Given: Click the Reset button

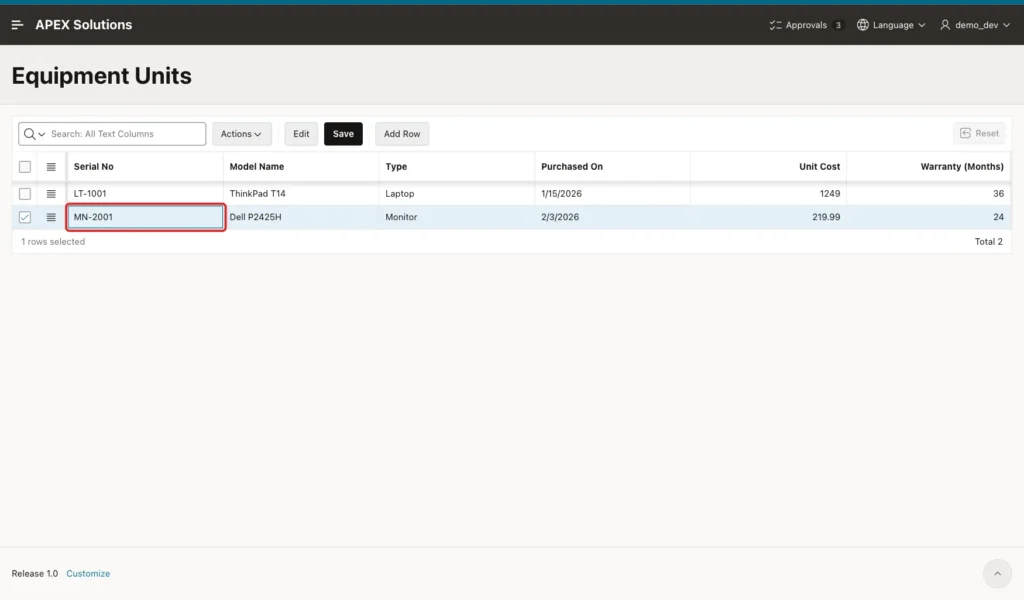Looking at the screenshot, I should click(x=980, y=133).
